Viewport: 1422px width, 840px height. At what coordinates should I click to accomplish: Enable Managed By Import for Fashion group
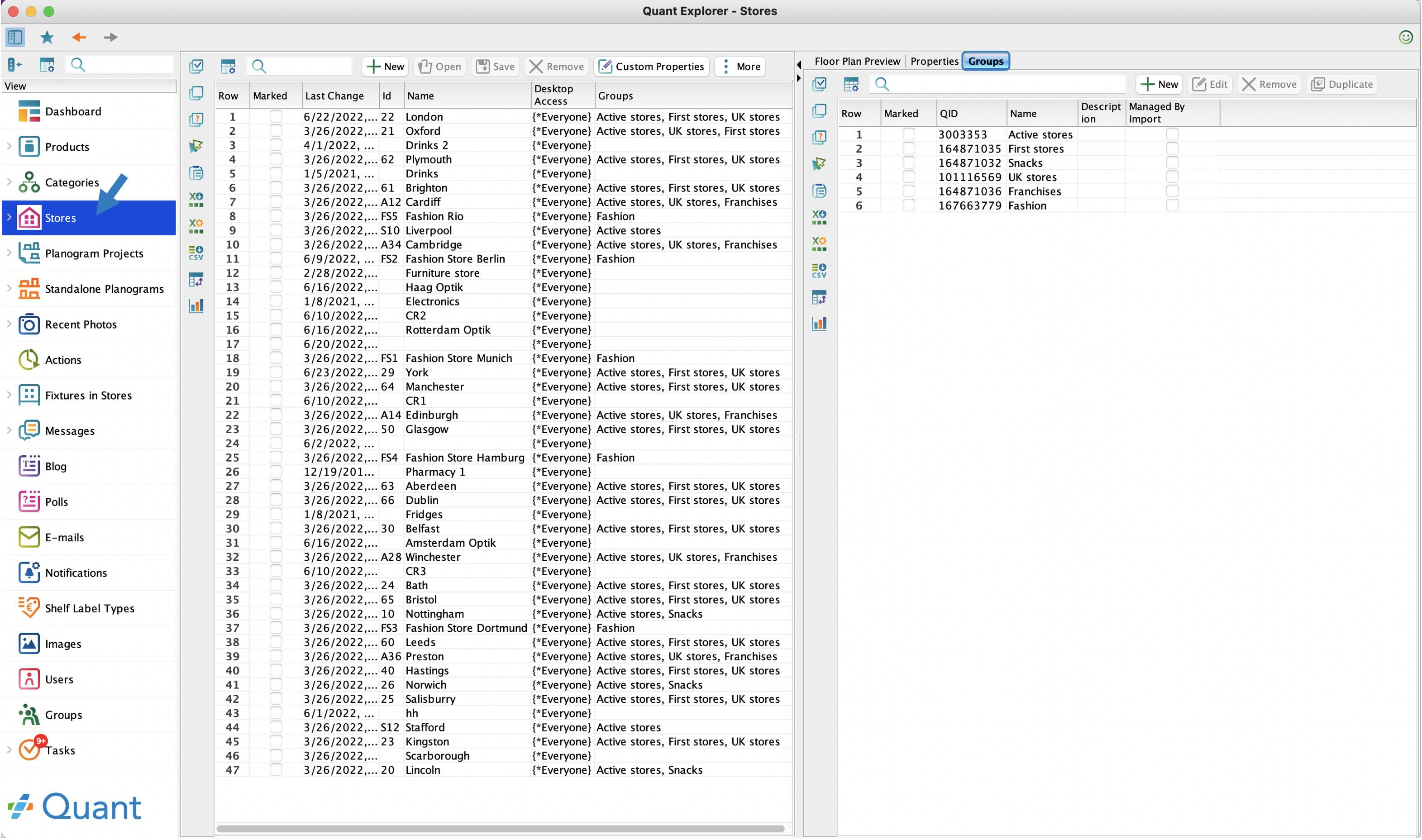(x=1172, y=205)
